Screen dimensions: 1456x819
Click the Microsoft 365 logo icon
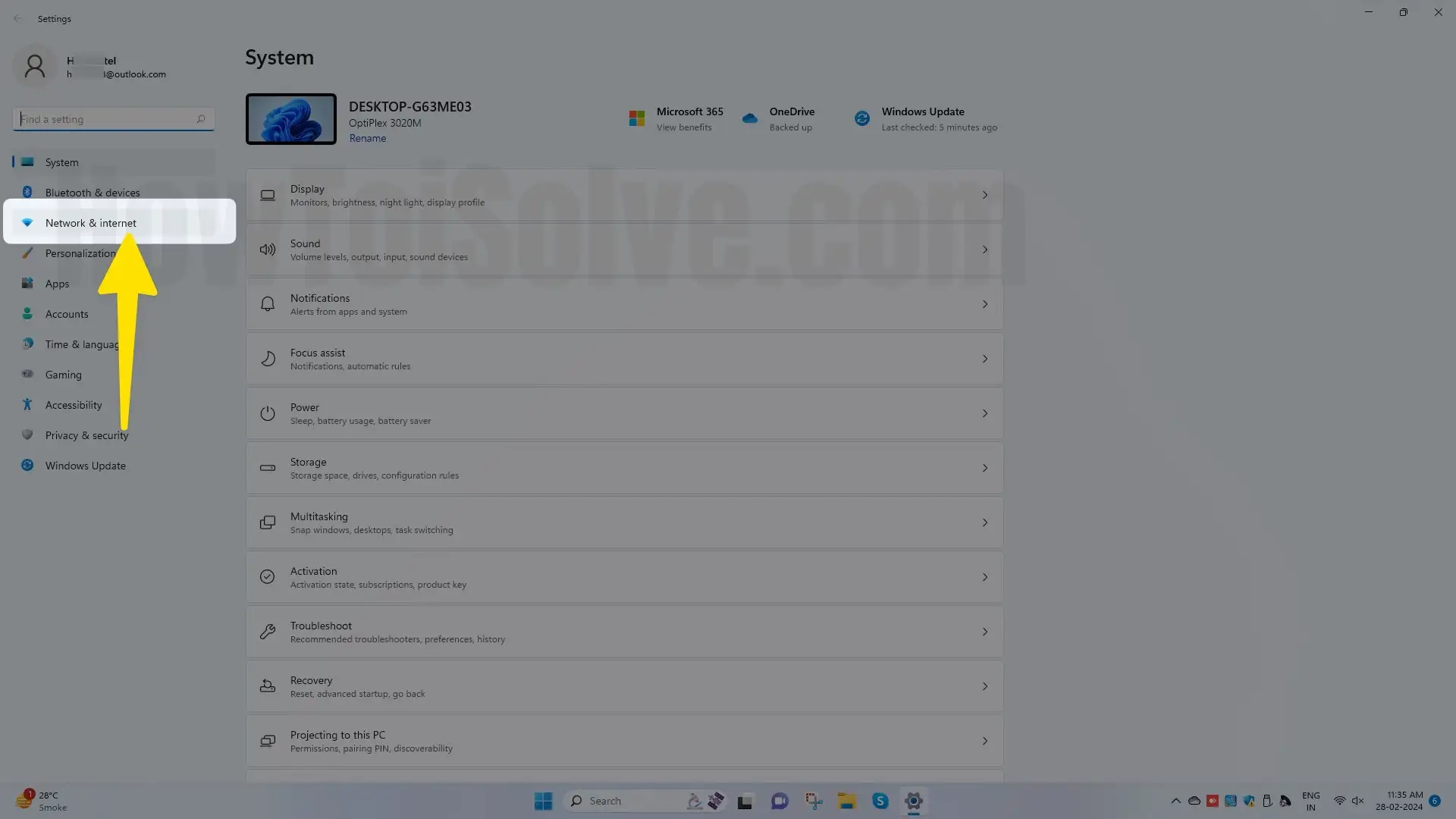point(637,118)
